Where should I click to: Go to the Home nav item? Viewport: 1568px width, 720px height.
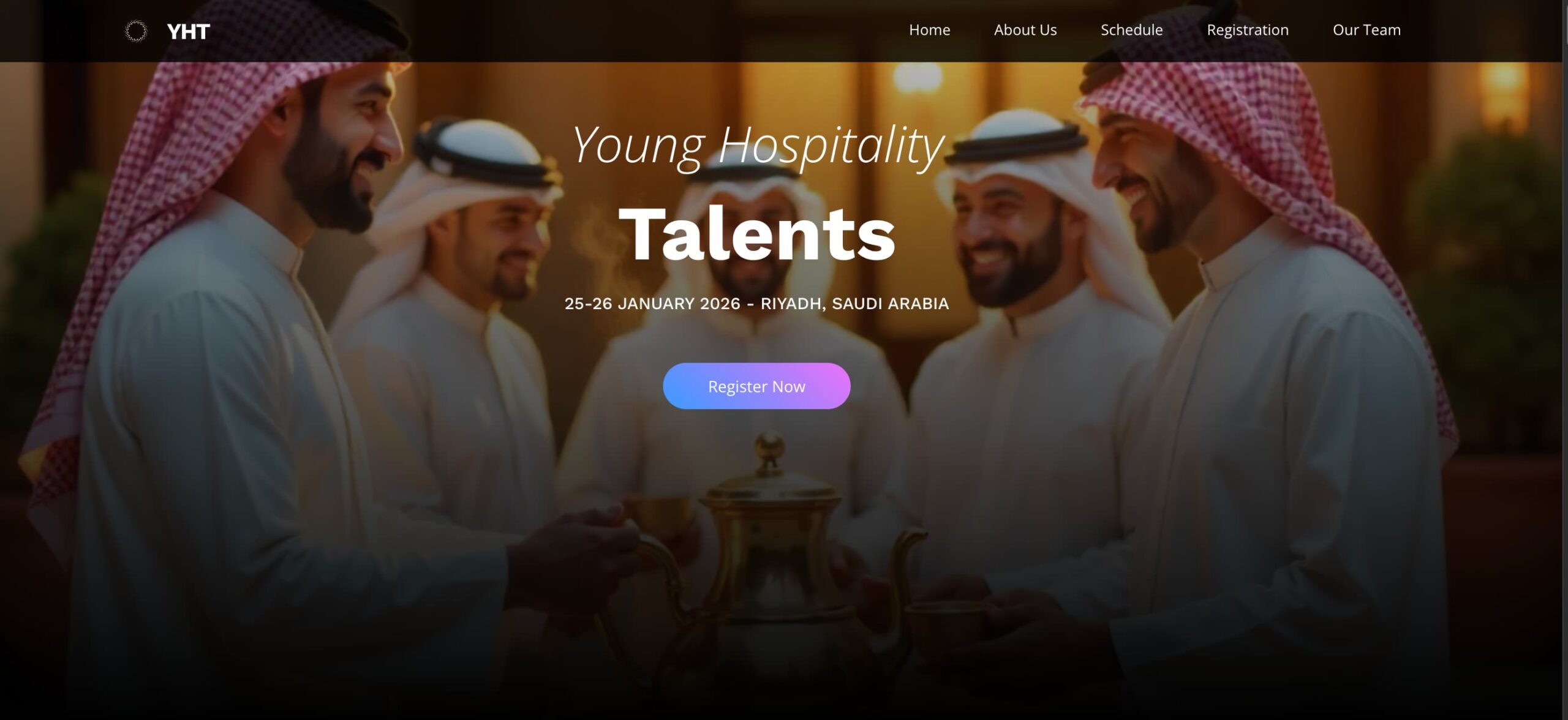(x=929, y=30)
